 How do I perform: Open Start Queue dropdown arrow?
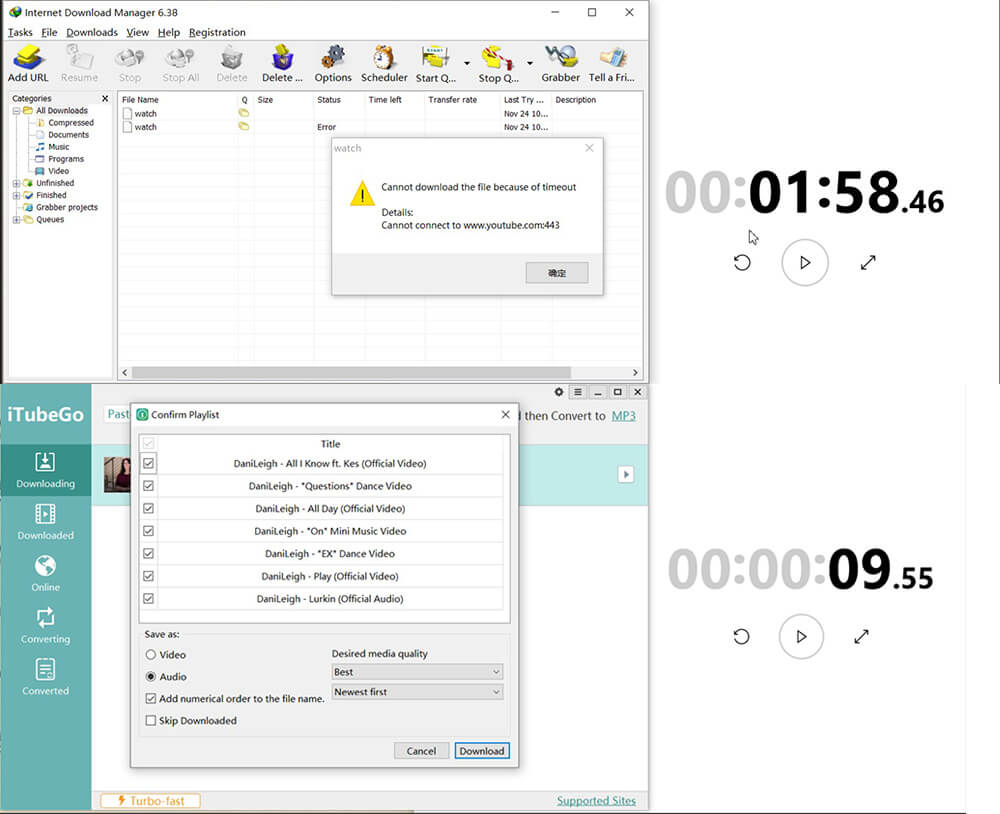click(467, 63)
